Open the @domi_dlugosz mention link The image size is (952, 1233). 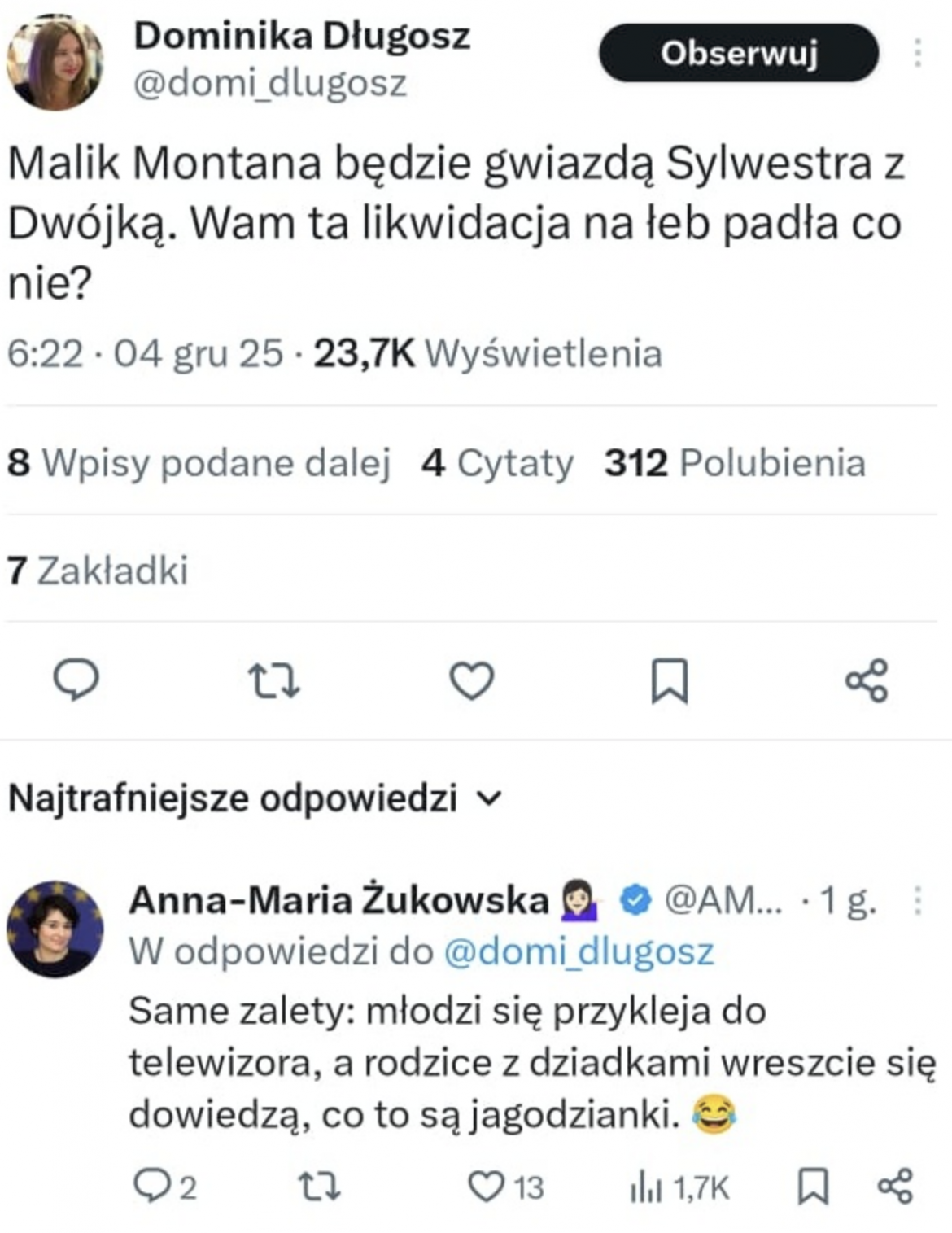(x=579, y=951)
